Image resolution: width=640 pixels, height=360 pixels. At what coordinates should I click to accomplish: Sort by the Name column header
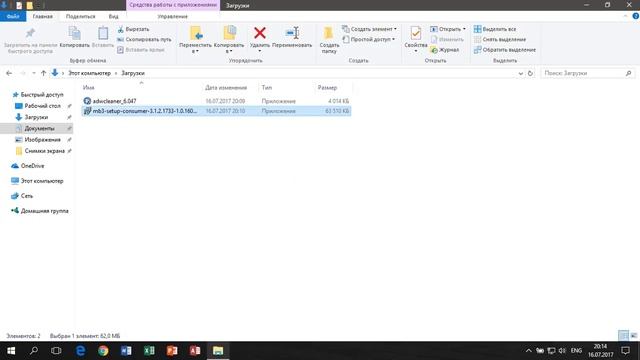click(88, 88)
